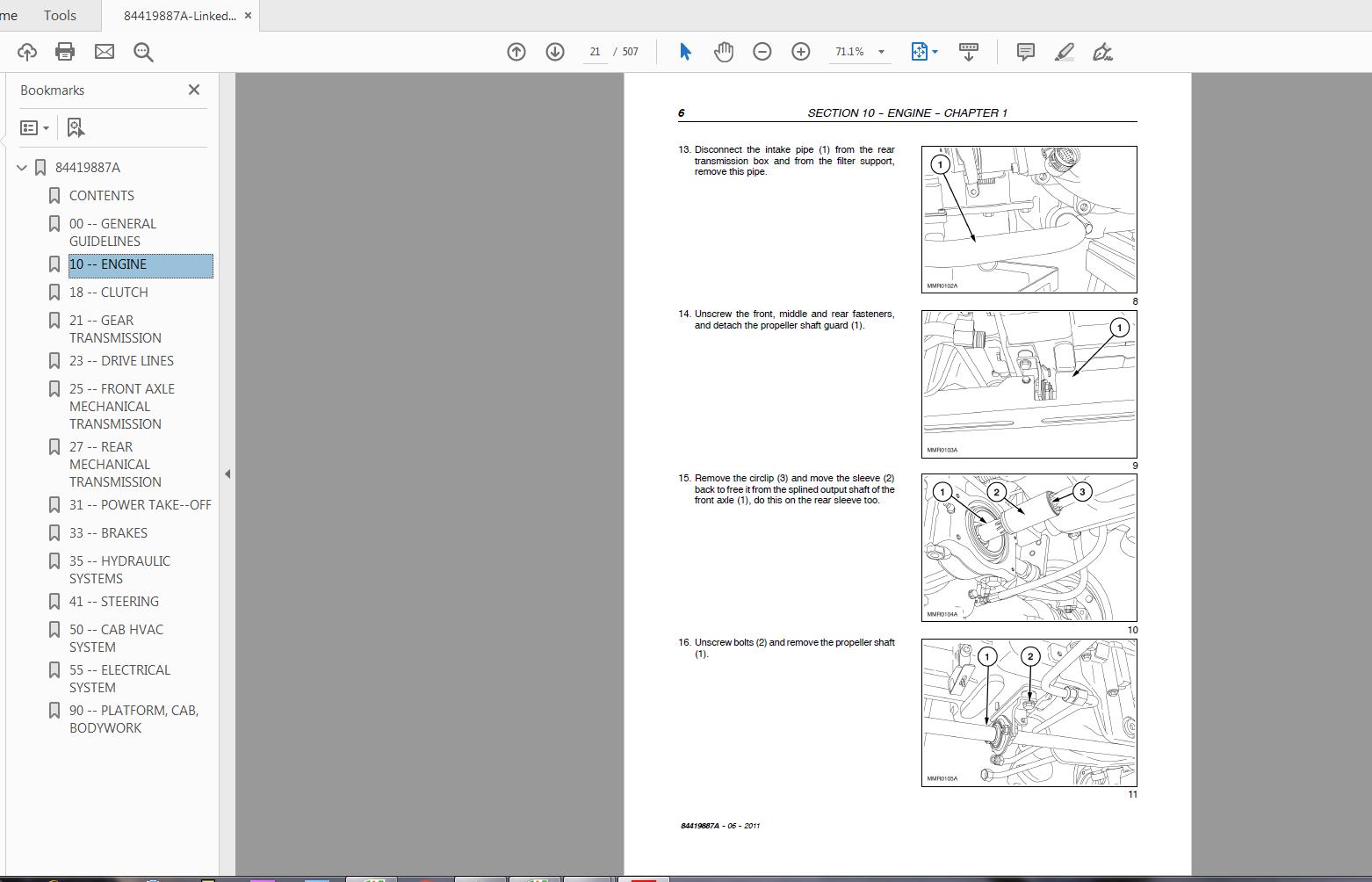Toggle the Hand tool
1372x882 pixels.
coord(723,51)
